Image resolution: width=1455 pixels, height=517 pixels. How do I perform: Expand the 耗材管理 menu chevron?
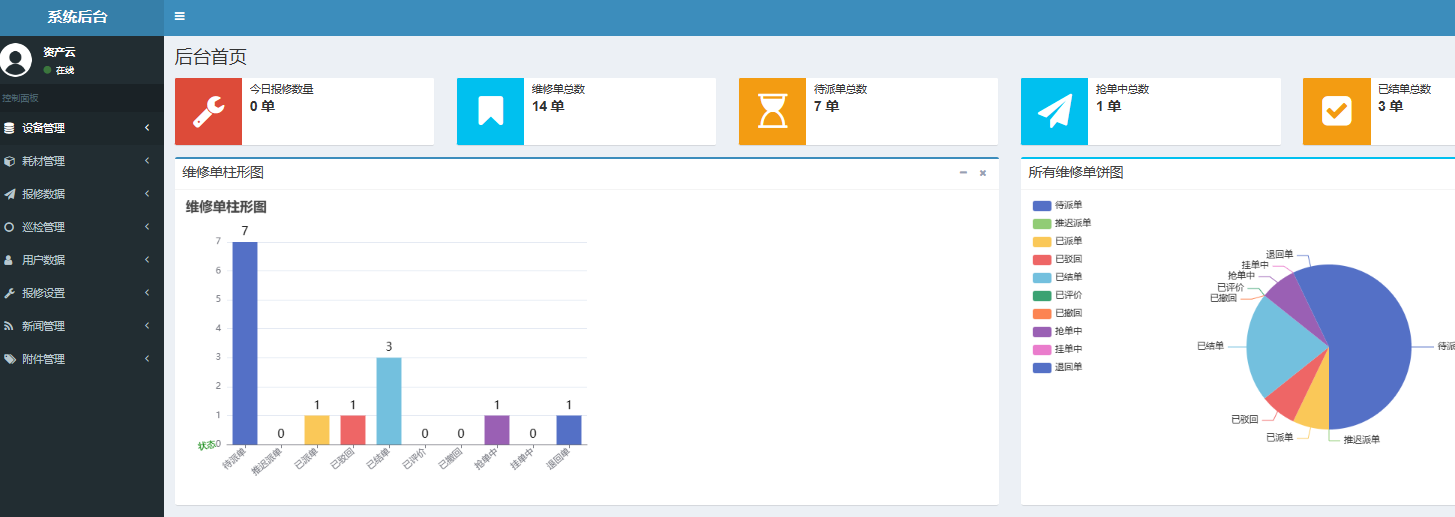click(147, 161)
